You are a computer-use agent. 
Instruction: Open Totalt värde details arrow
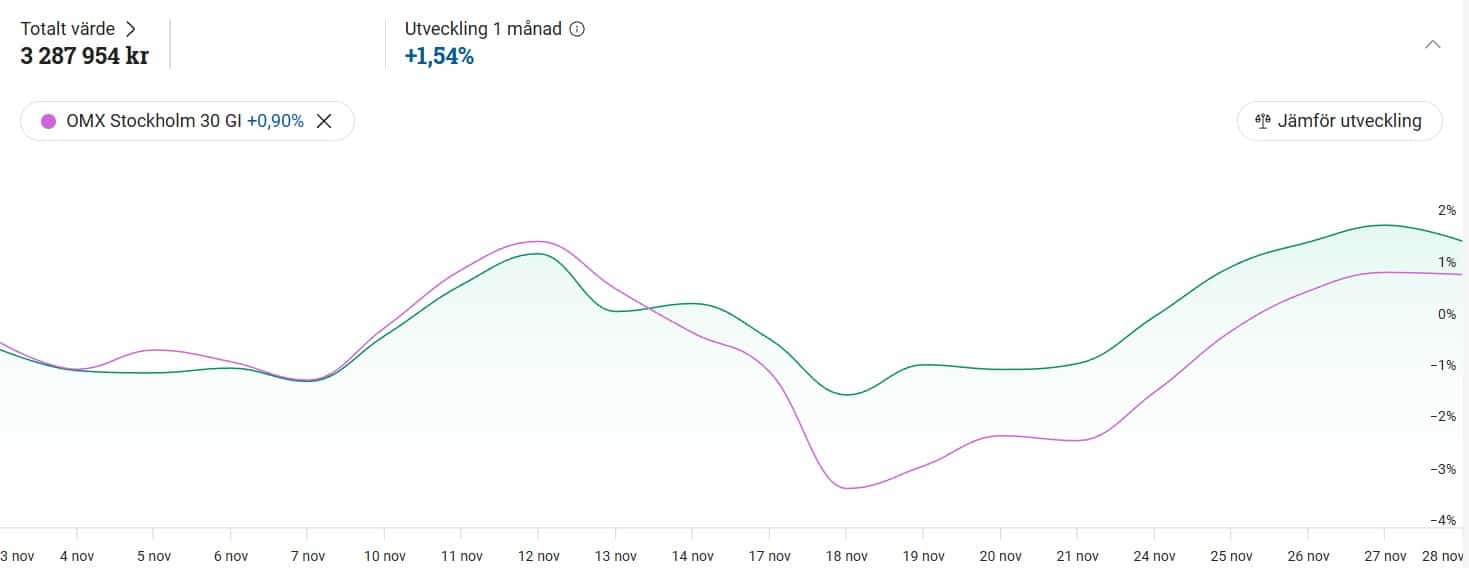pyautogui.click(x=131, y=29)
